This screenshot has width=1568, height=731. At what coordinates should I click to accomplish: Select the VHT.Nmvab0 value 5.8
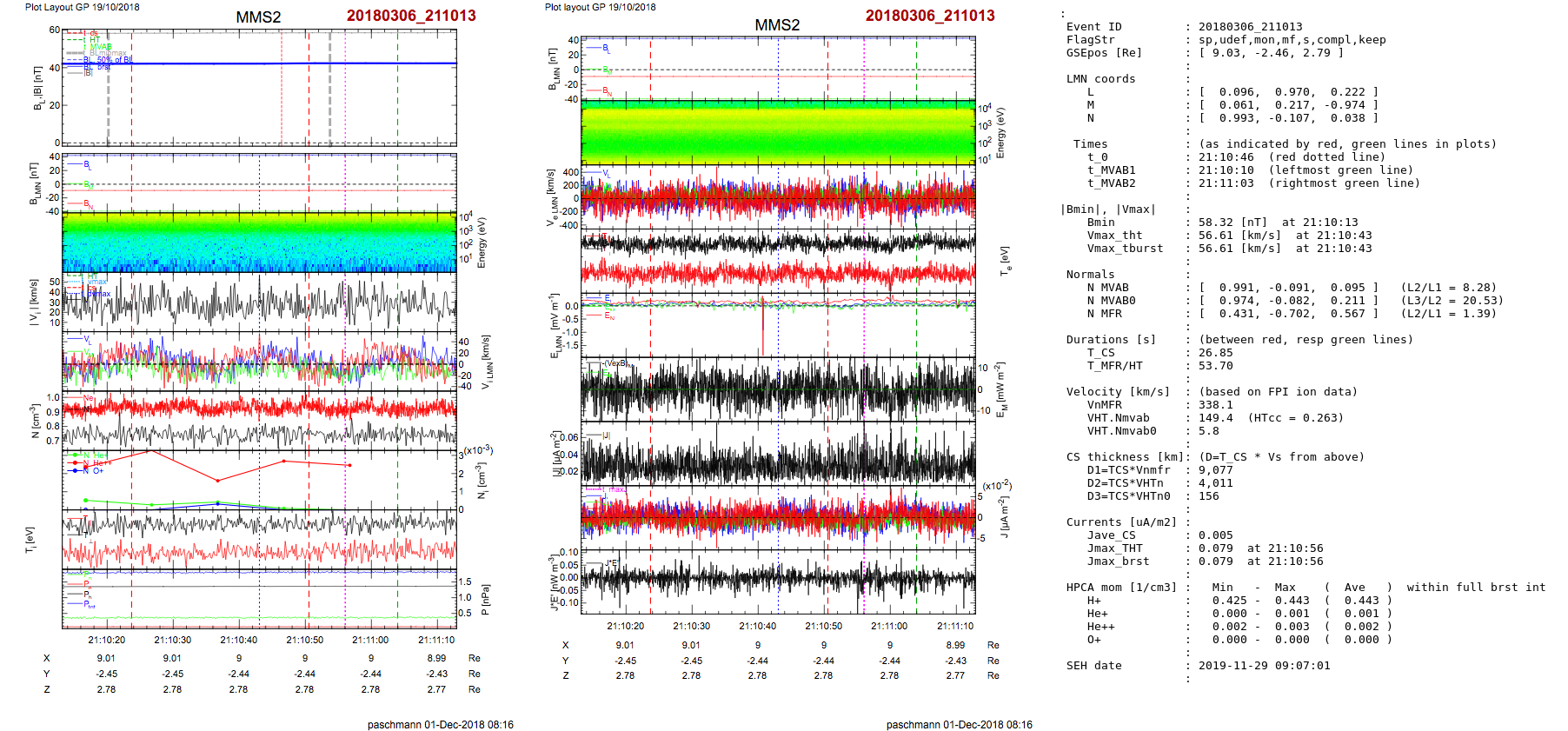click(1208, 431)
